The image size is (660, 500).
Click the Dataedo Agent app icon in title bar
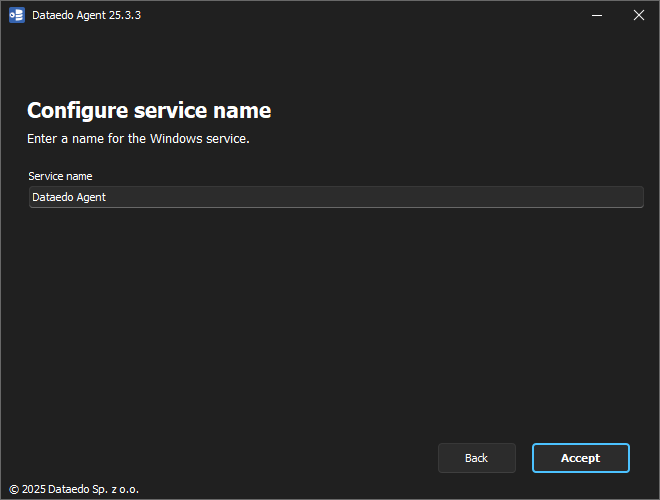click(x=17, y=15)
